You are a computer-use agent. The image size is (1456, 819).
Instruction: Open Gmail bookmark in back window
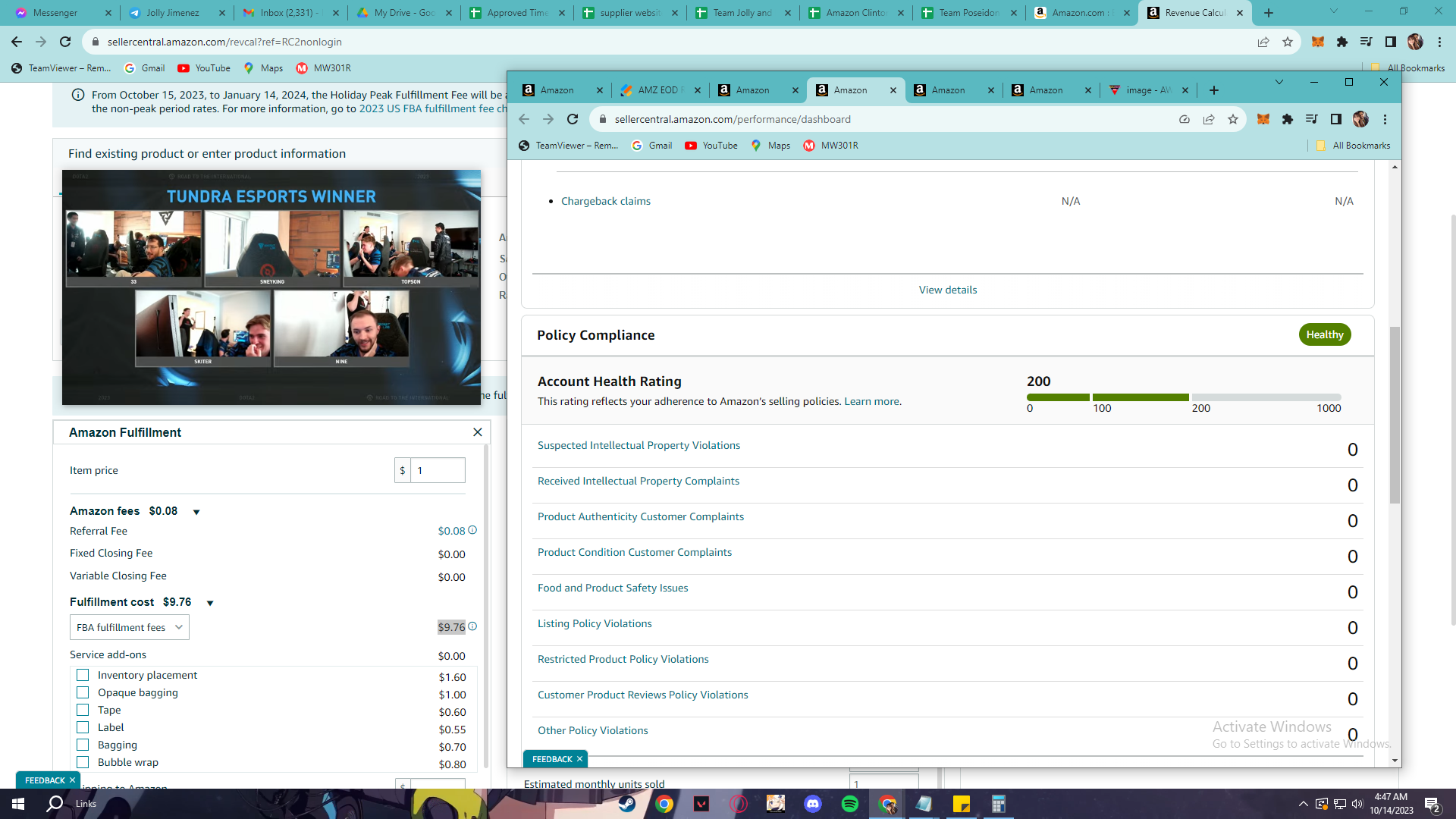point(145,68)
